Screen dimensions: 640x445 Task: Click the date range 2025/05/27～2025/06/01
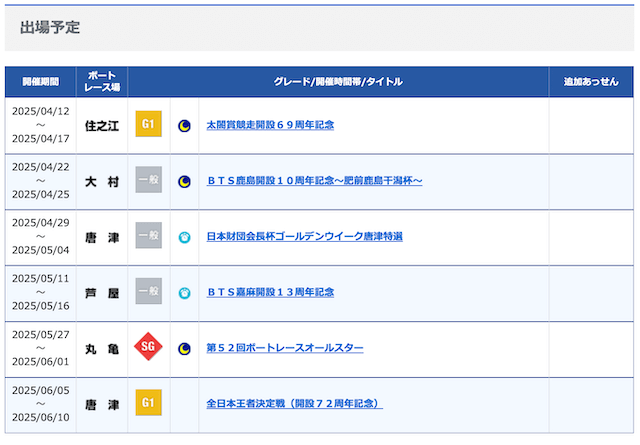point(40,348)
